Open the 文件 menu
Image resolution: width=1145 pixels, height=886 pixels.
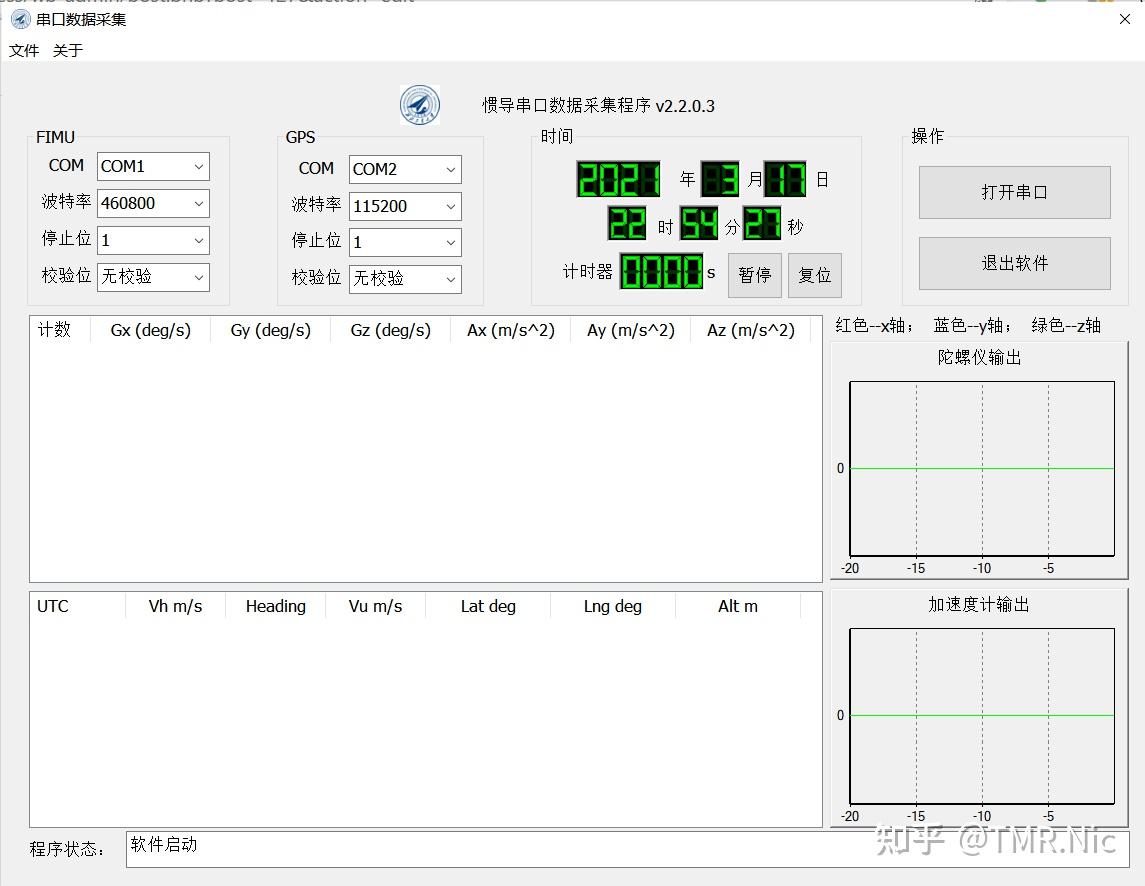coord(24,50)
